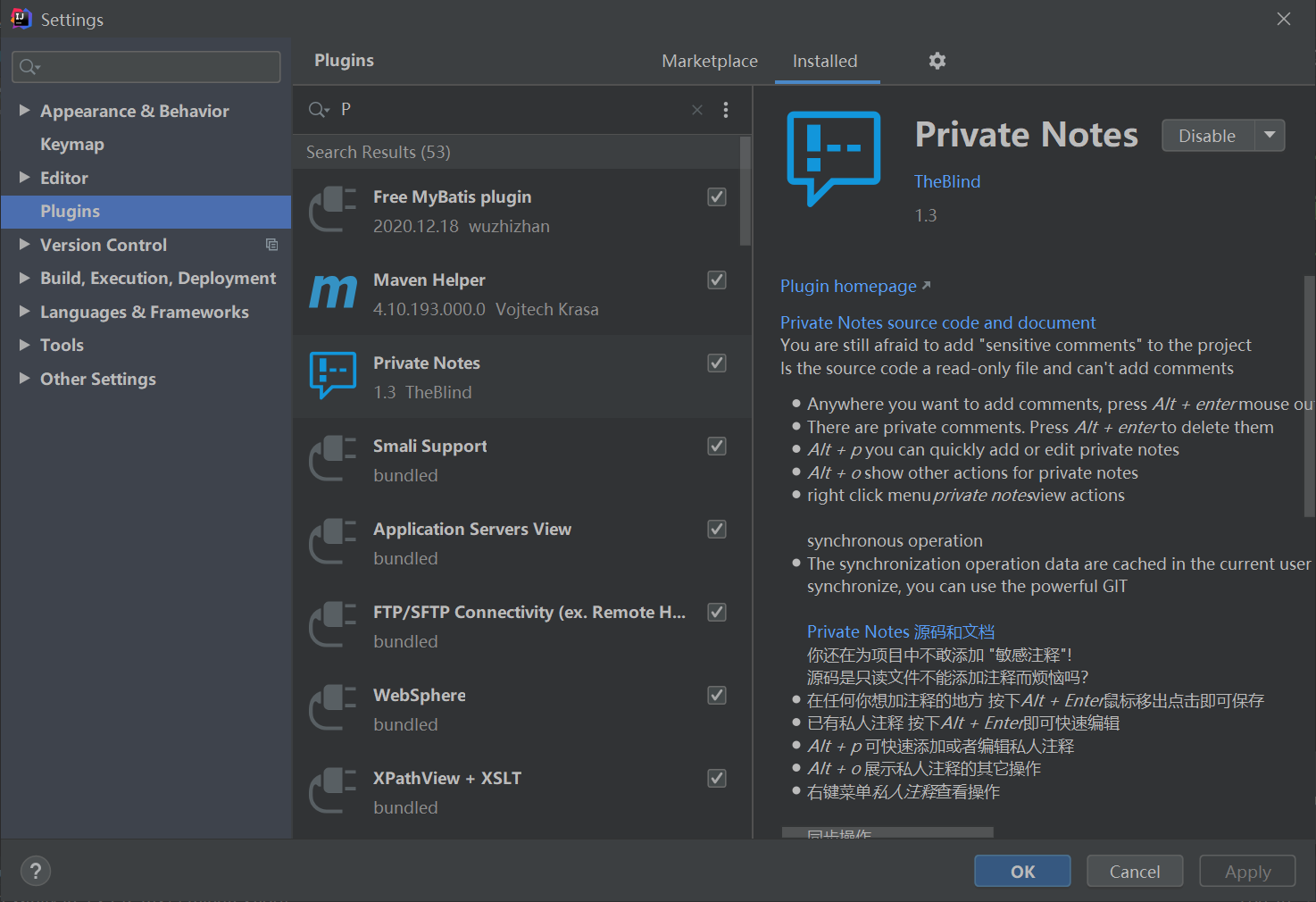Expand Appearance & Behavior settings node
1316x902 pixels.
pyautogui.click(x=25, y=111)
